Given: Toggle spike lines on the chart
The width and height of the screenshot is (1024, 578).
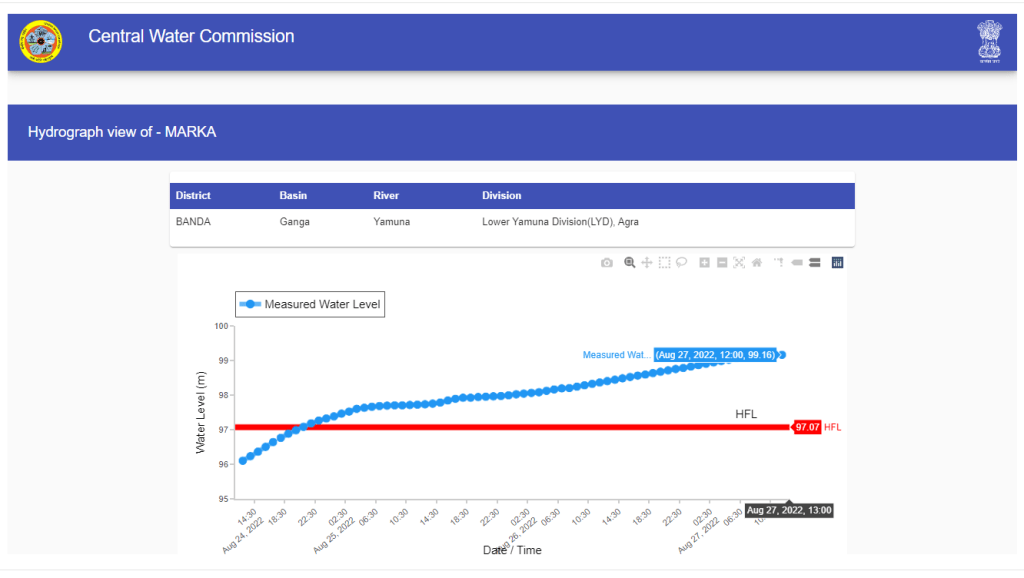Looking at the screenshot, I should pos(777,263).
